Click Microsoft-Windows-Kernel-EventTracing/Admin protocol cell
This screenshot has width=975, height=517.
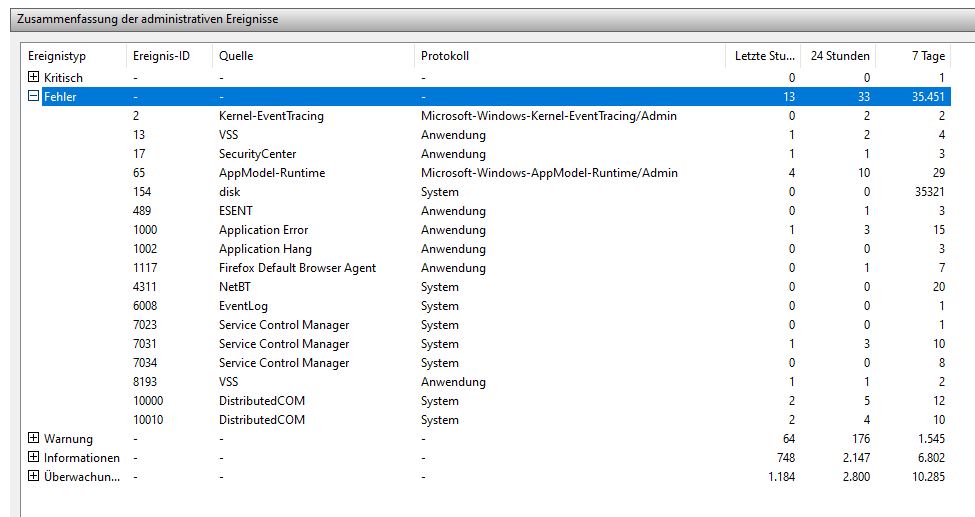[549, 116]
